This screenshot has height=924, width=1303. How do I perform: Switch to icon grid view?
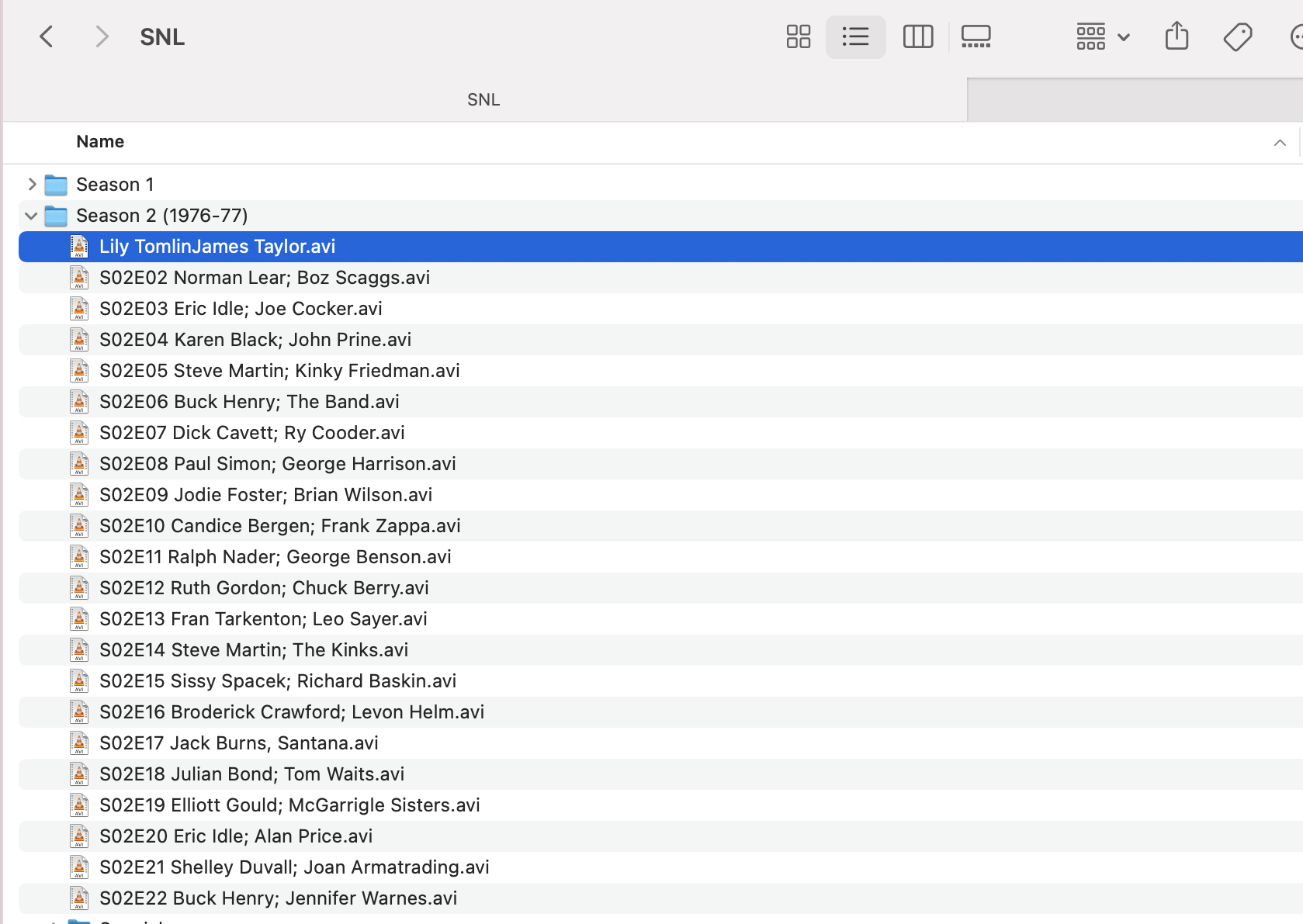798,36
